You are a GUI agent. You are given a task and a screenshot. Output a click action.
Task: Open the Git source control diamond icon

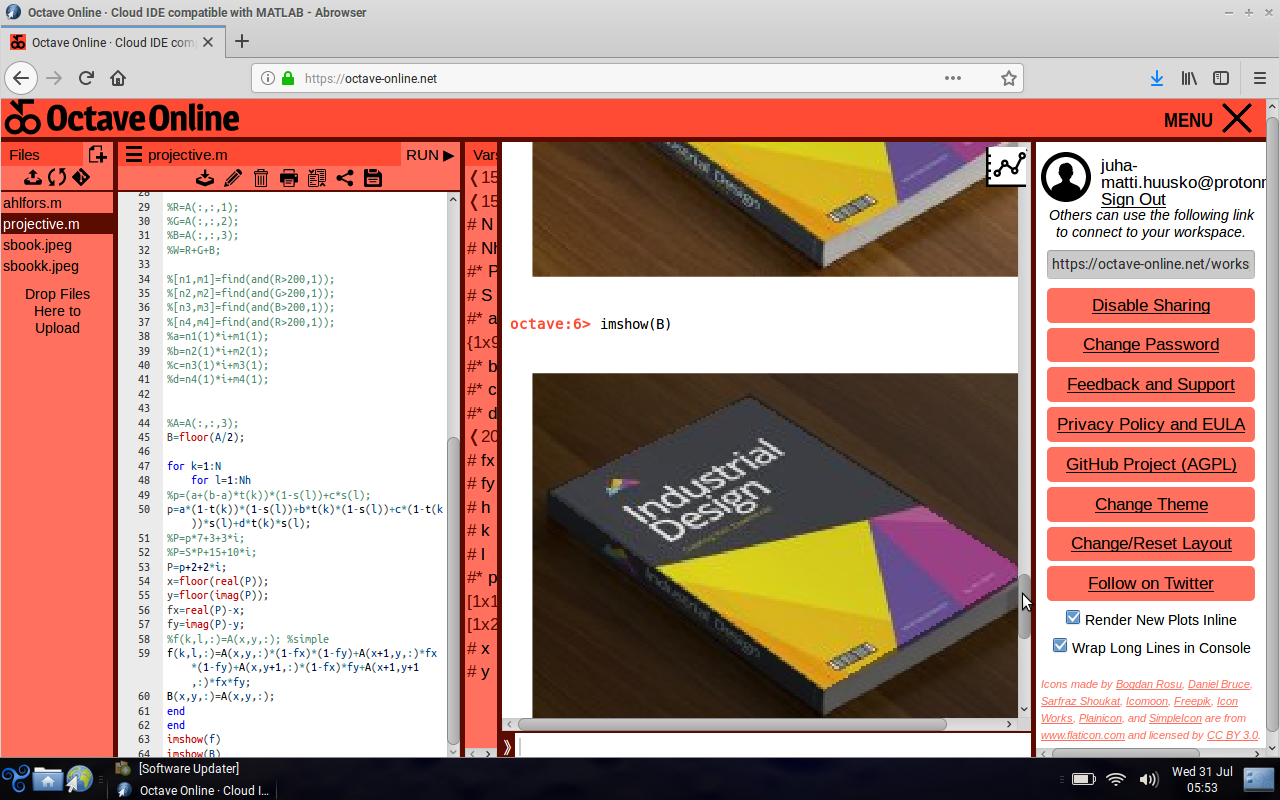81,177
